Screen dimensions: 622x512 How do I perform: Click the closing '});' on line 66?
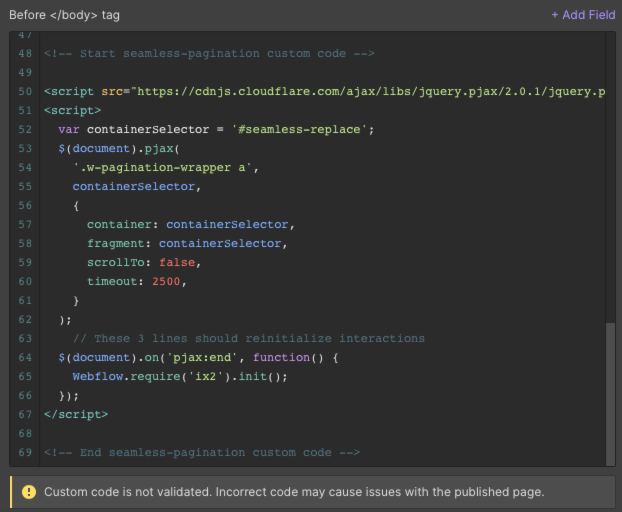point(69,395)
